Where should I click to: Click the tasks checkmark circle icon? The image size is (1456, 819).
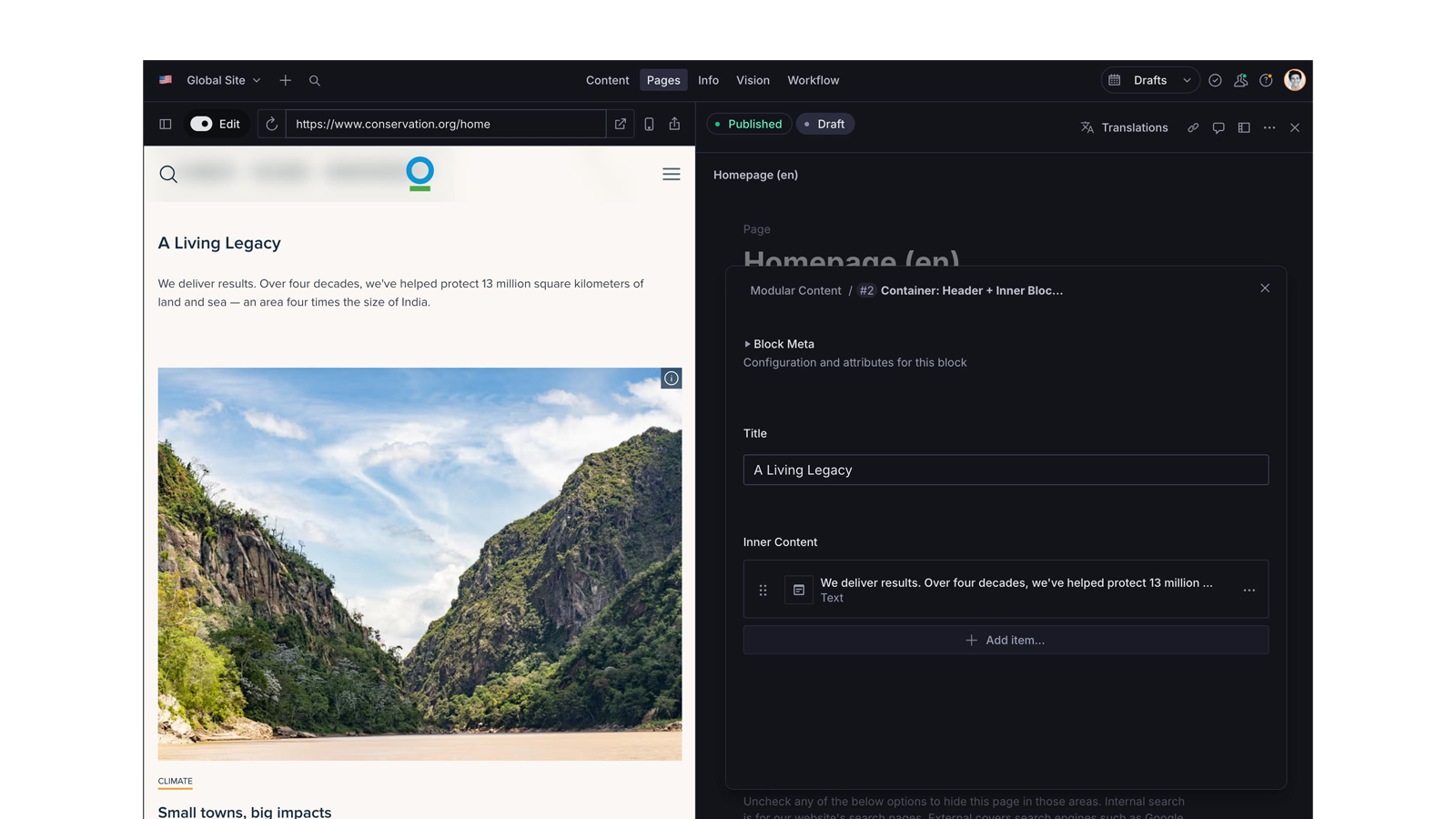1215,80
